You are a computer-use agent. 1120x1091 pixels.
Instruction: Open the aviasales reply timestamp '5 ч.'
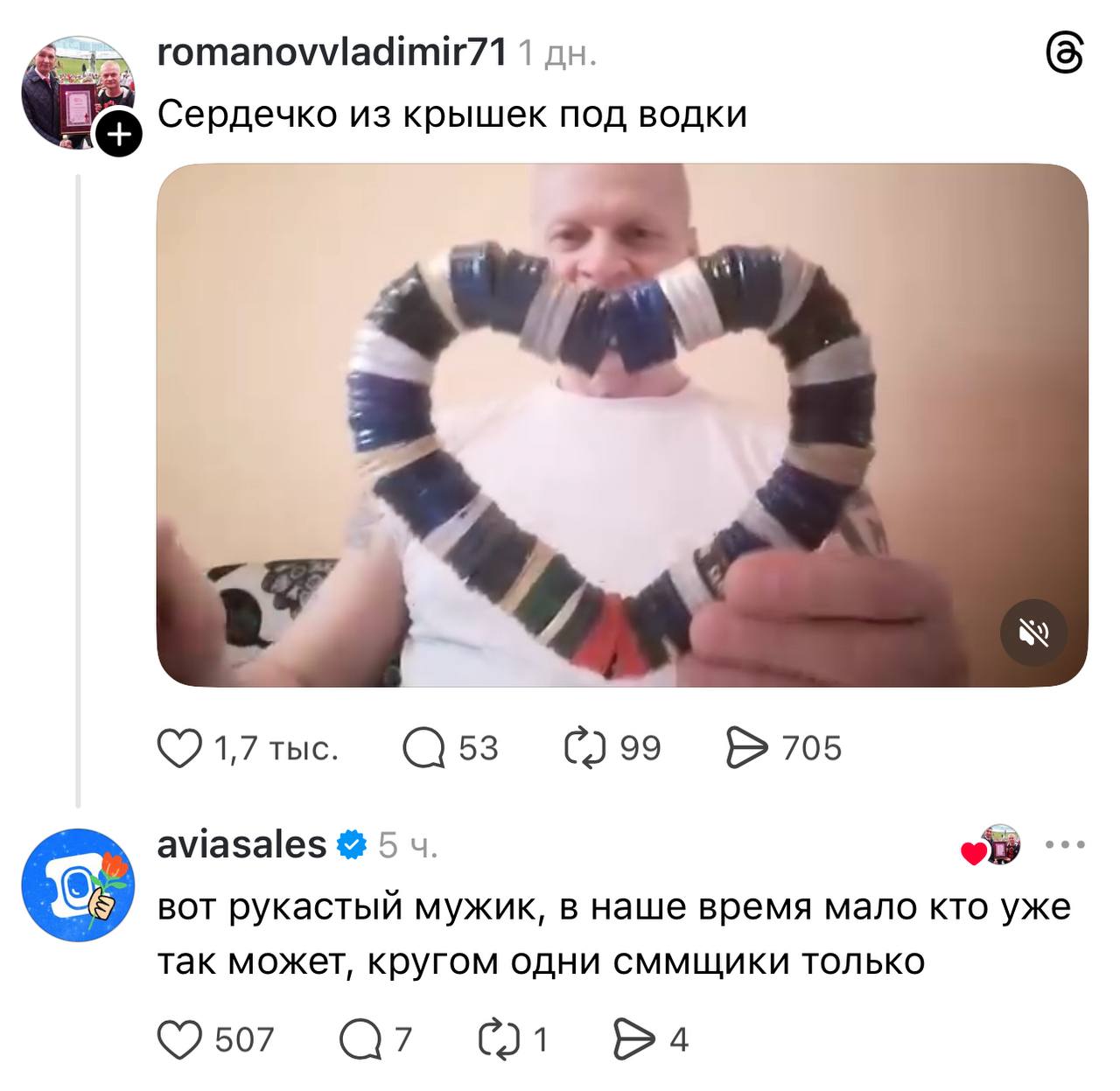pyautogui.click(x=408, y=846)
